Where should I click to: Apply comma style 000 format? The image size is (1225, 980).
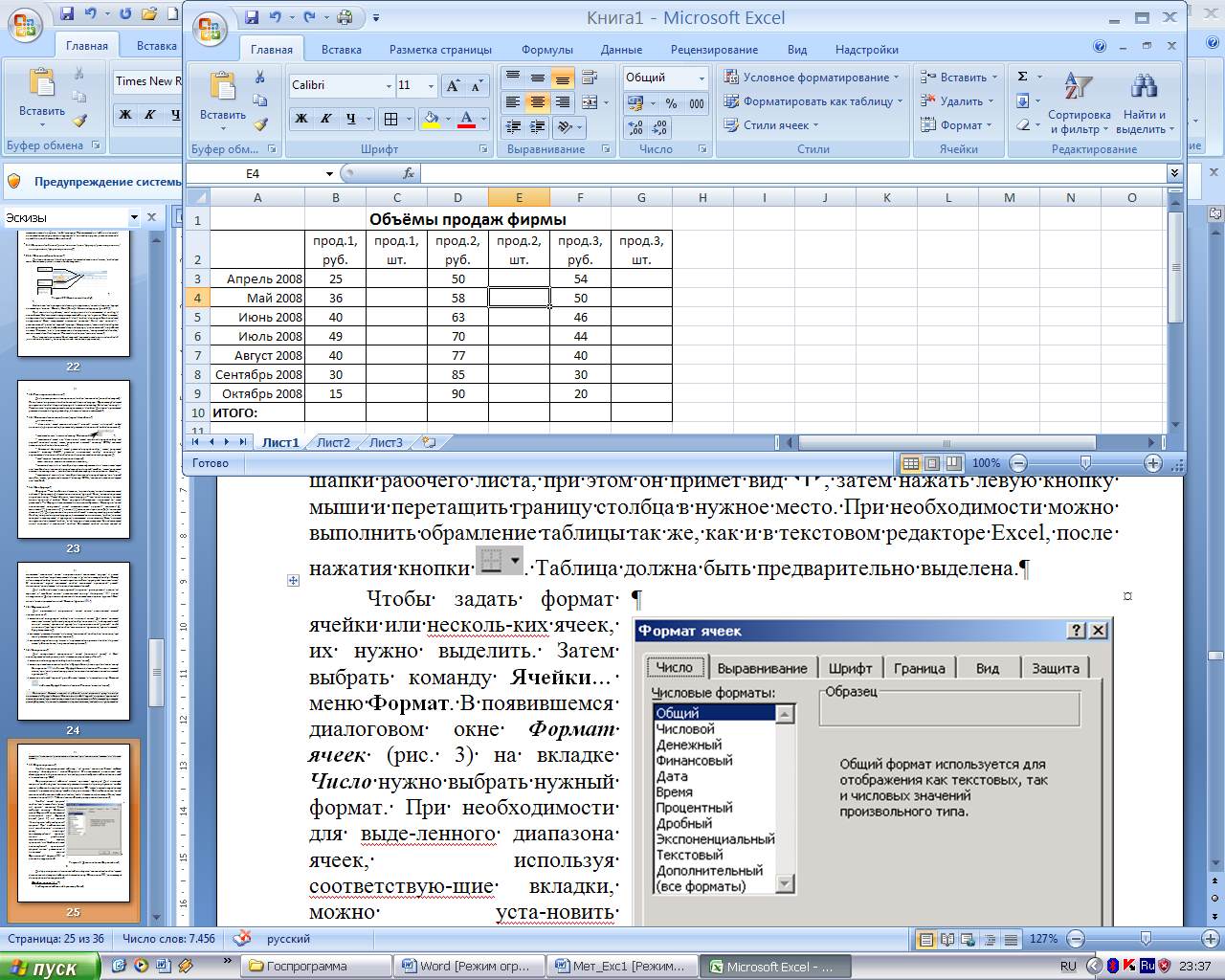point(696,103)
